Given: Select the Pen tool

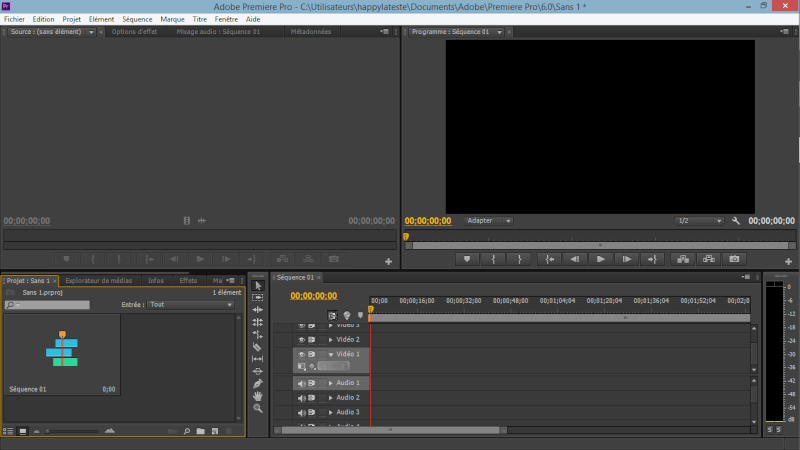Looking at the screenshot, I should (x=258, y=384).
